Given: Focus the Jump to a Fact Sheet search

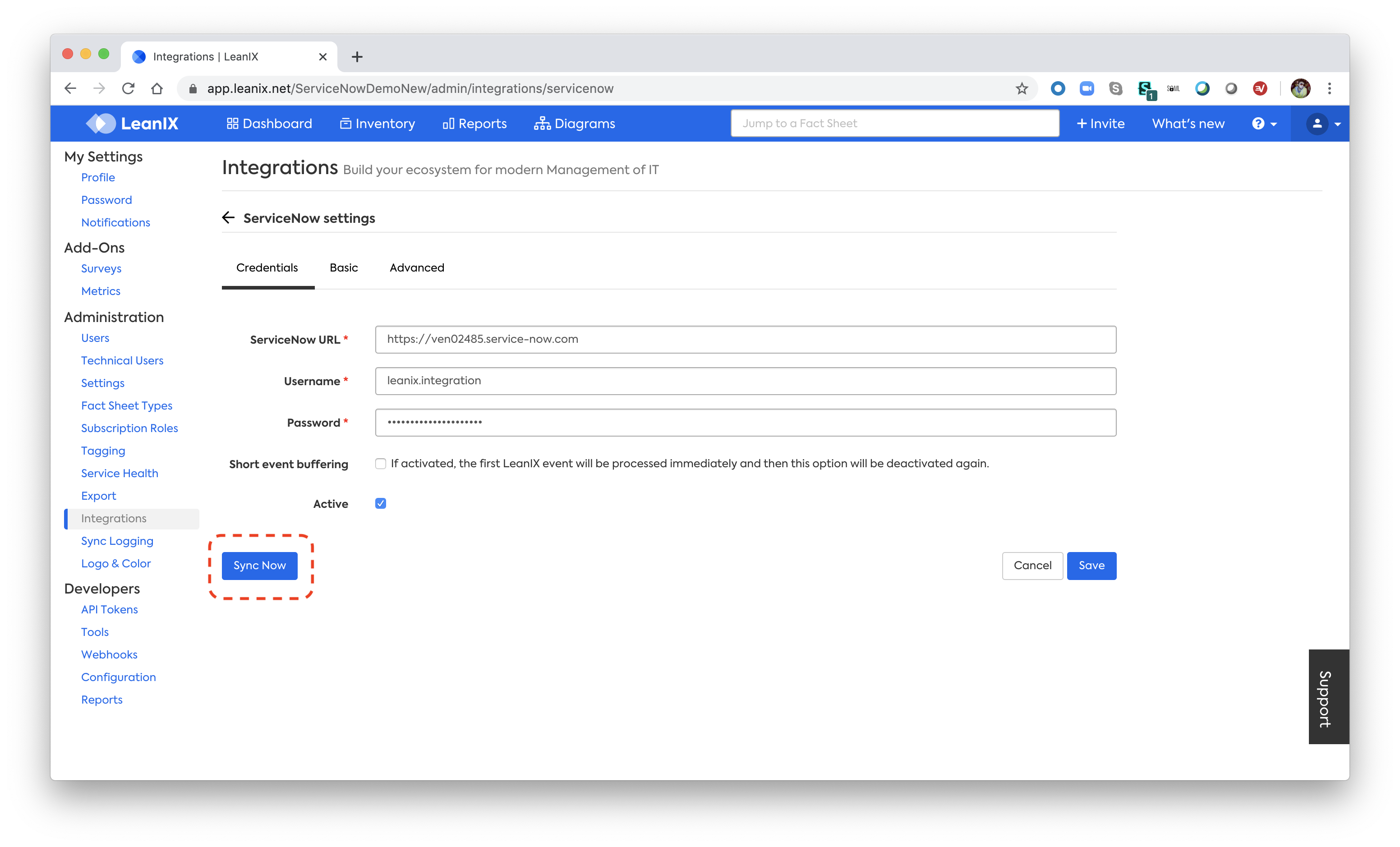Looking at the screenshot, I should click(x=895, y=123).
